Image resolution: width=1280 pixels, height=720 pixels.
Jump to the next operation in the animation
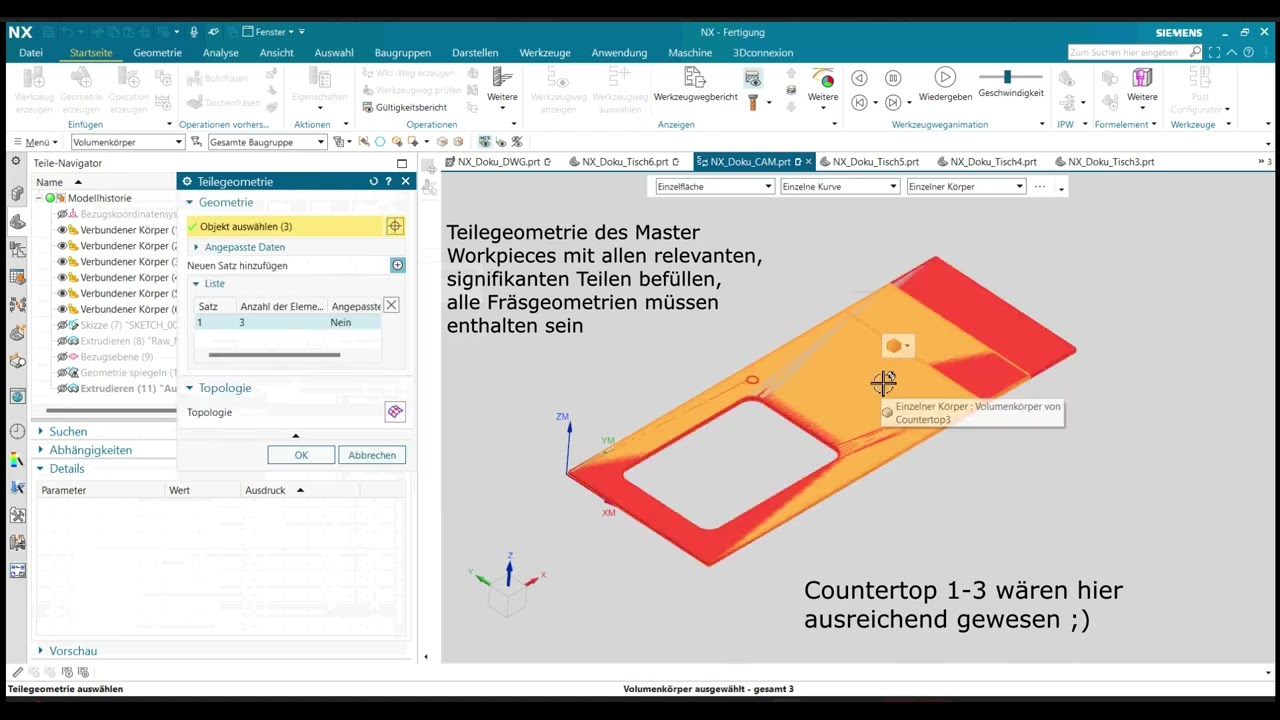point(893,102)
